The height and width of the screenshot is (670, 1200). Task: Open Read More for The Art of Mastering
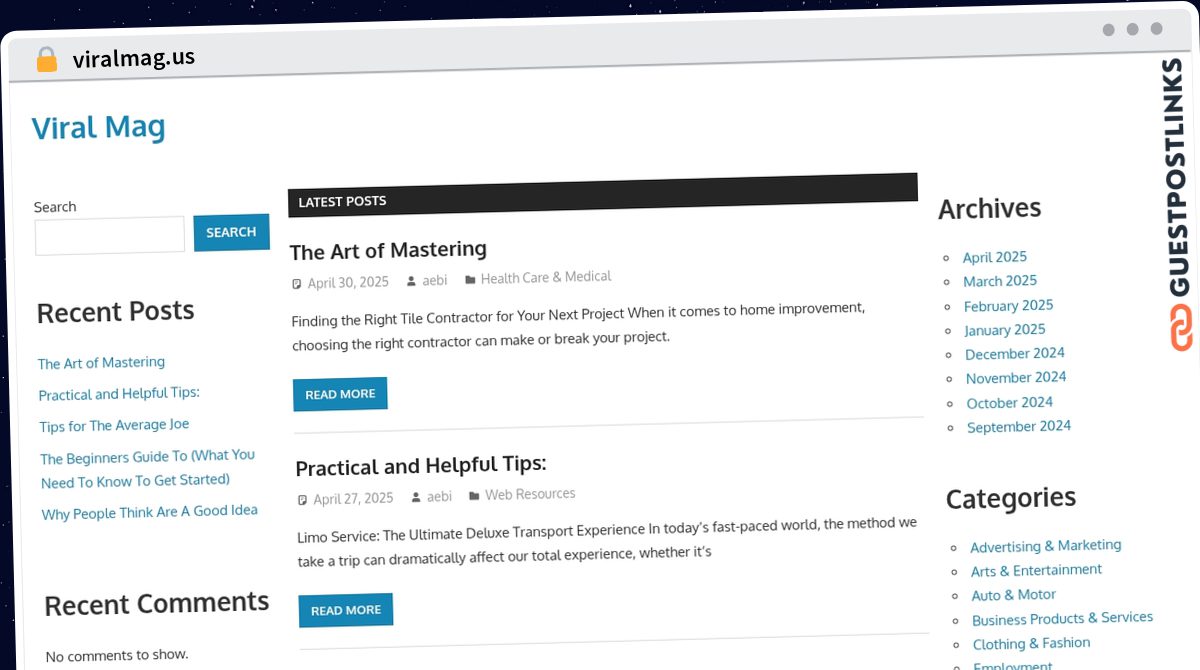click(340, 394)
